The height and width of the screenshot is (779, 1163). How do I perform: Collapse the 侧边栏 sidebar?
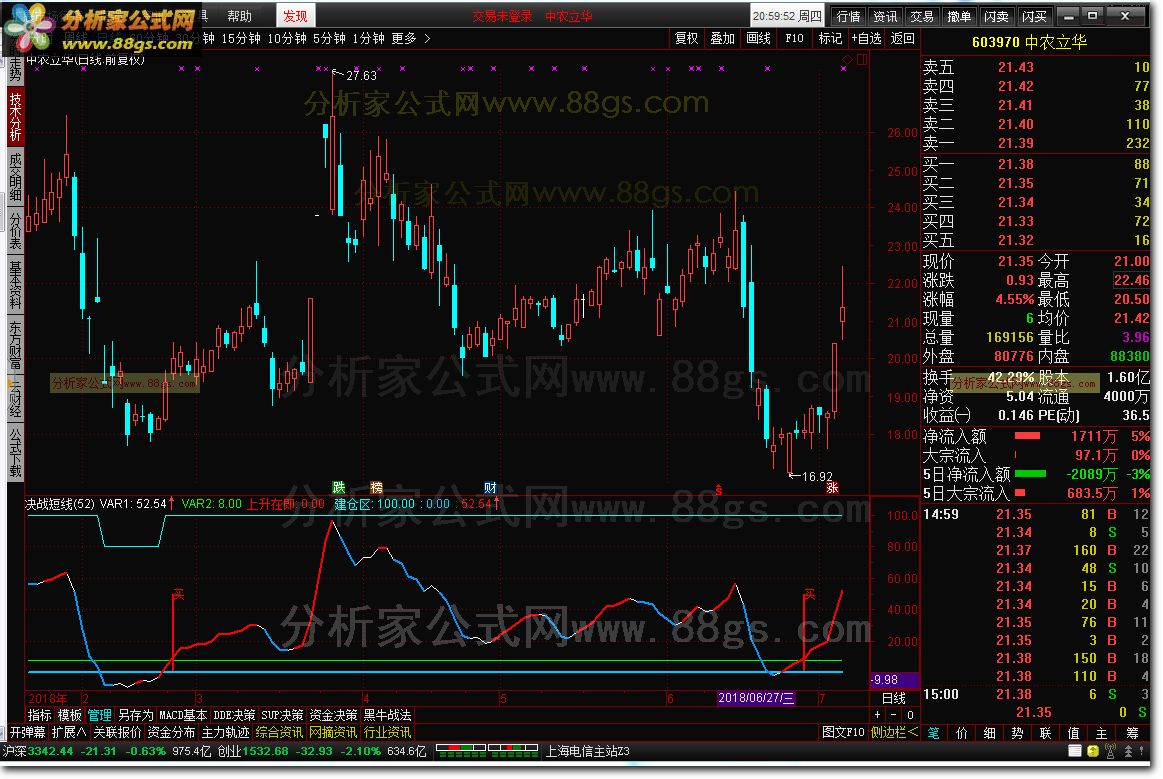click(894, 732)
